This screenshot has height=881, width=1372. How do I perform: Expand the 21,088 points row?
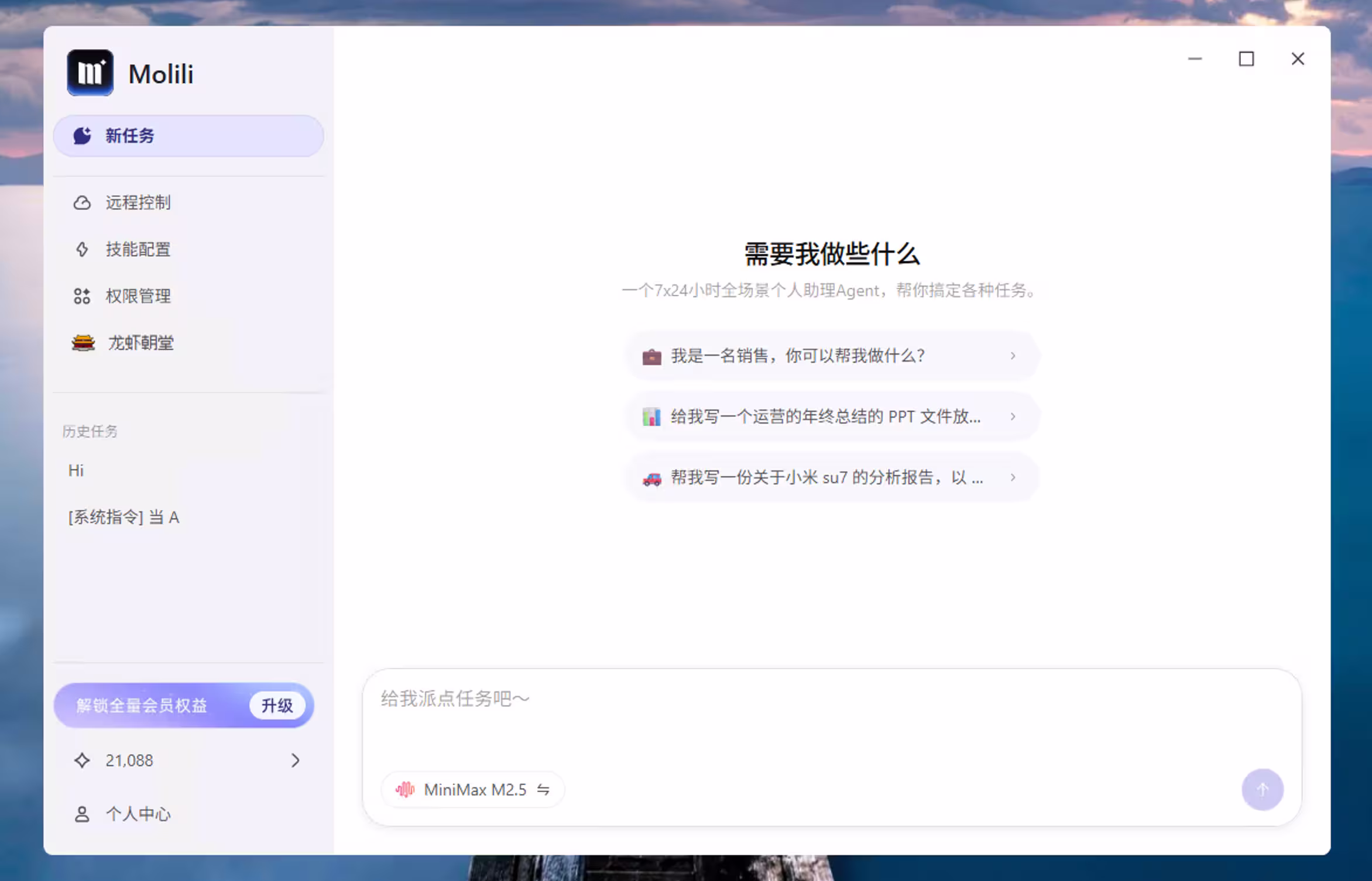pos(295,760)
